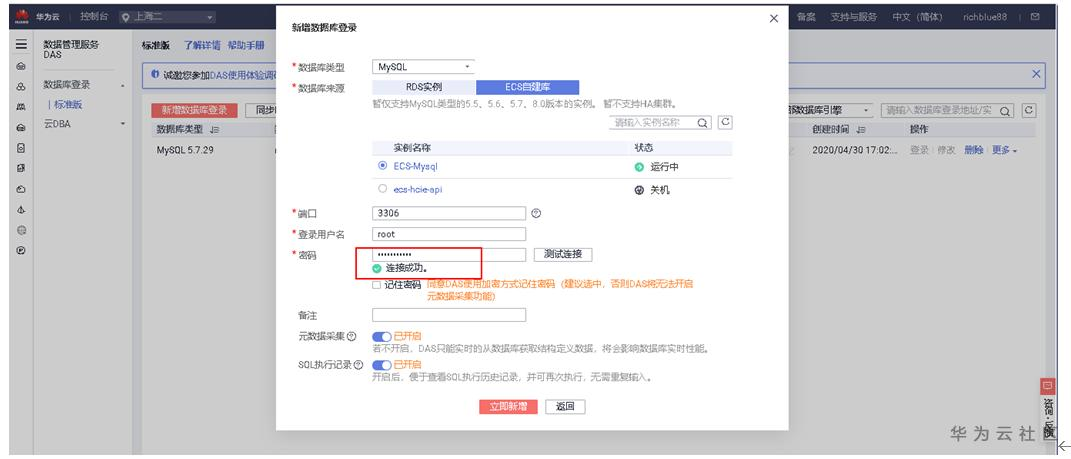Open the richblue88 account menu
The height and width of the screenshot is (459, 1071).
[985, 17]
